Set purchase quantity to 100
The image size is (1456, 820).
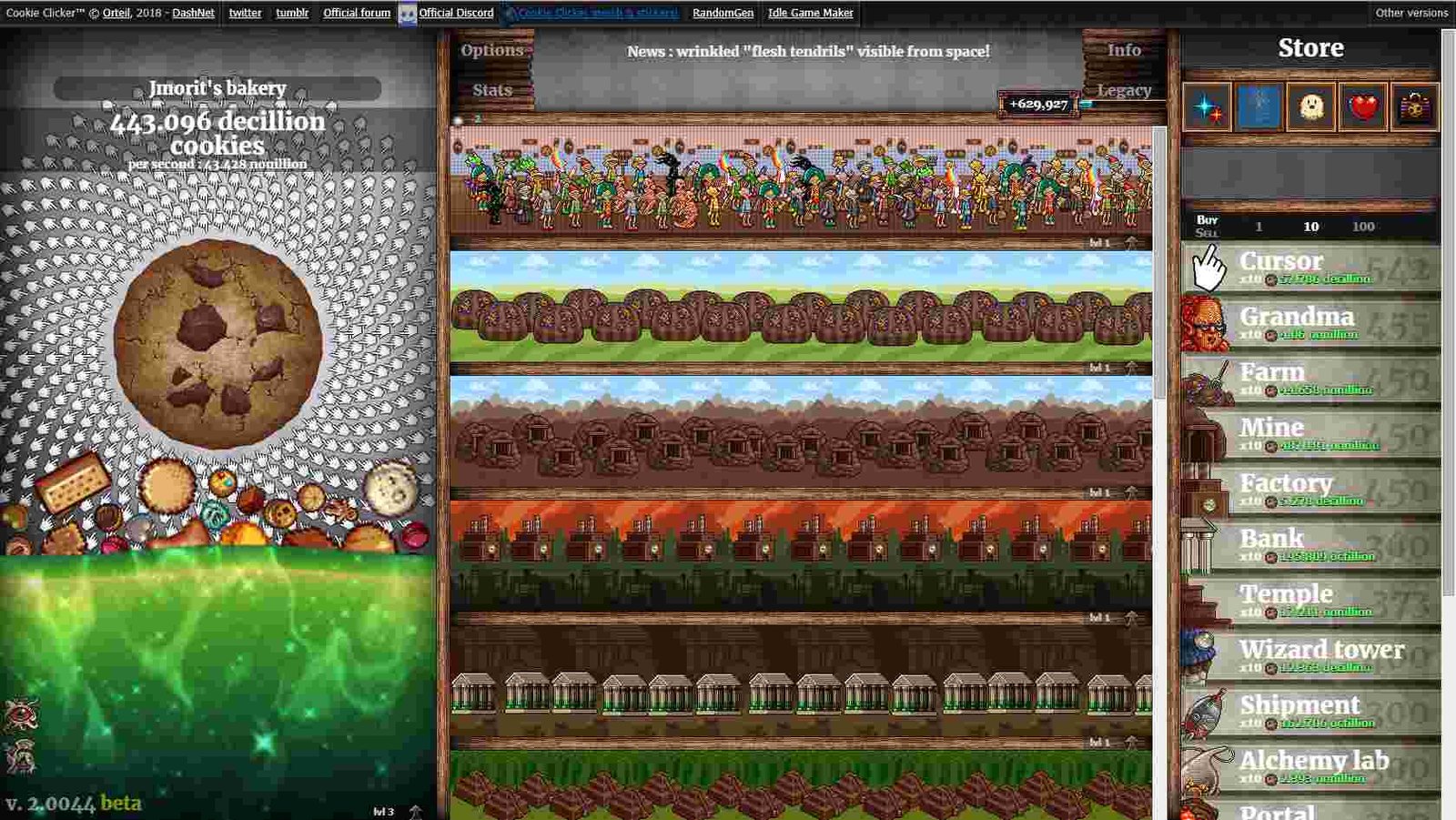click(x=1362, y=227)
